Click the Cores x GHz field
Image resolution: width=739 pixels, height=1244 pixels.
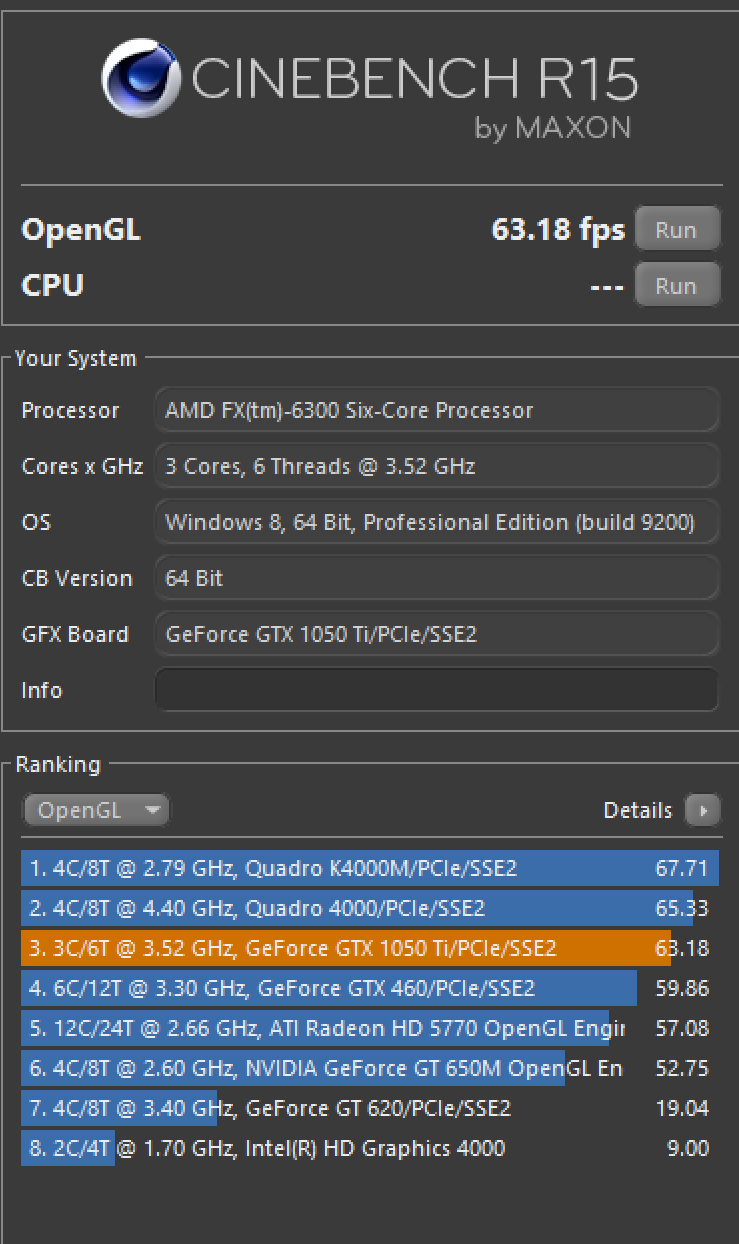click(437, 466)
